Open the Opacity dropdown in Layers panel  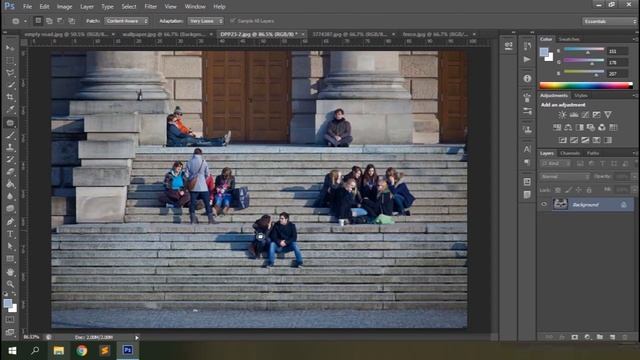[634, 177]
